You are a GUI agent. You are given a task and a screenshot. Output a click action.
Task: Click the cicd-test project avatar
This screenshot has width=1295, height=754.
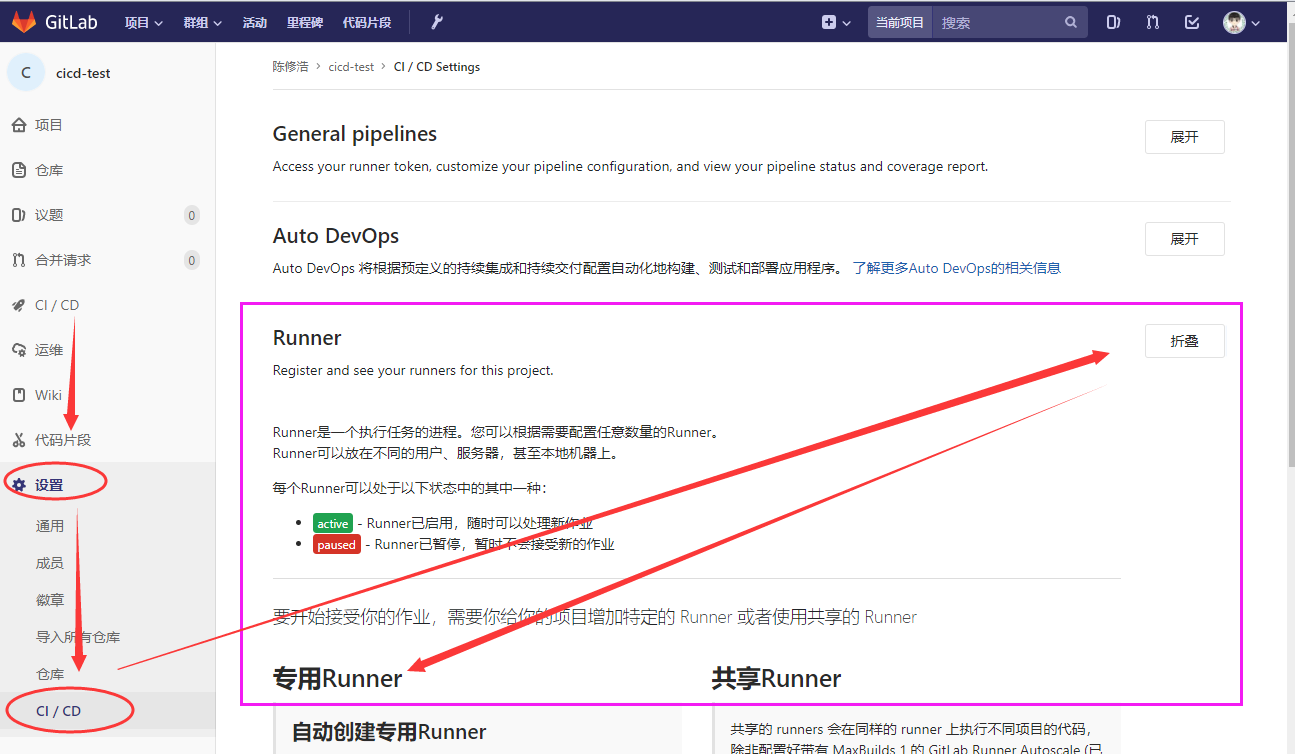pyautogui.click(x=26, y=73)
